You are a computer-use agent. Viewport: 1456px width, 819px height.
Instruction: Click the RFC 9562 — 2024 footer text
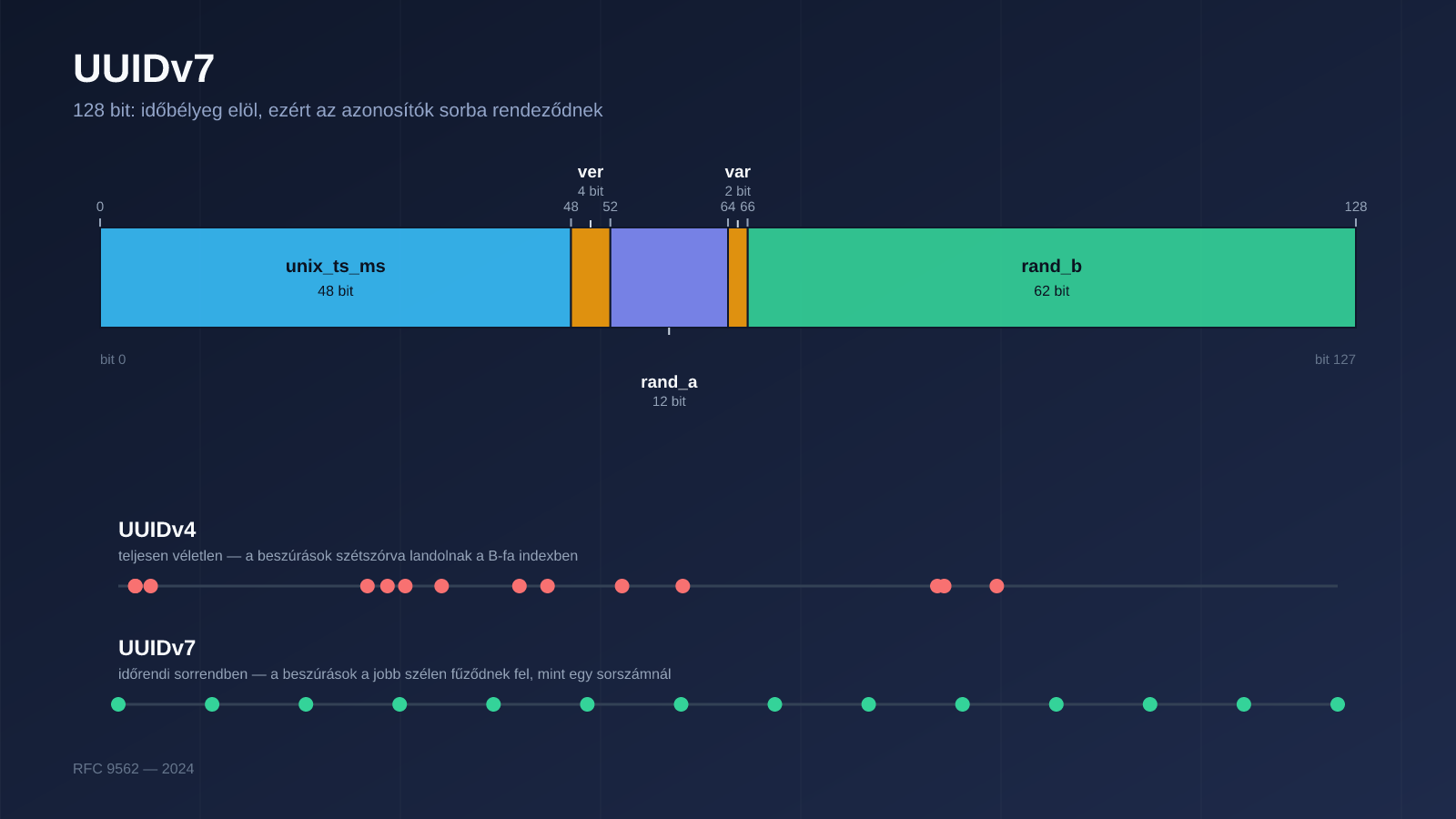coord(134,769)
